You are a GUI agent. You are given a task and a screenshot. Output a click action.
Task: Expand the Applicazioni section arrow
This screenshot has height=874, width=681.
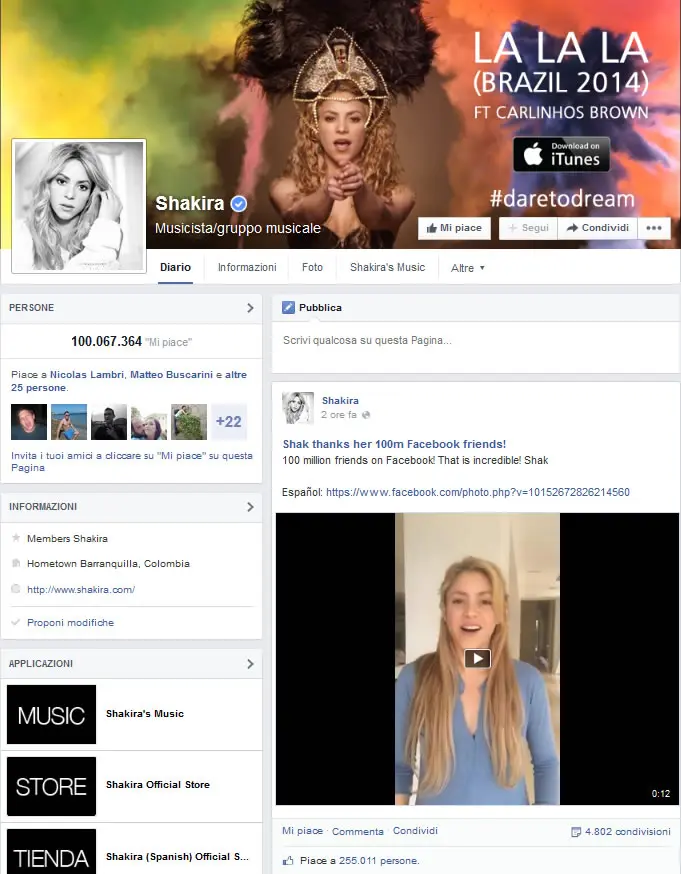coord(250,664)
